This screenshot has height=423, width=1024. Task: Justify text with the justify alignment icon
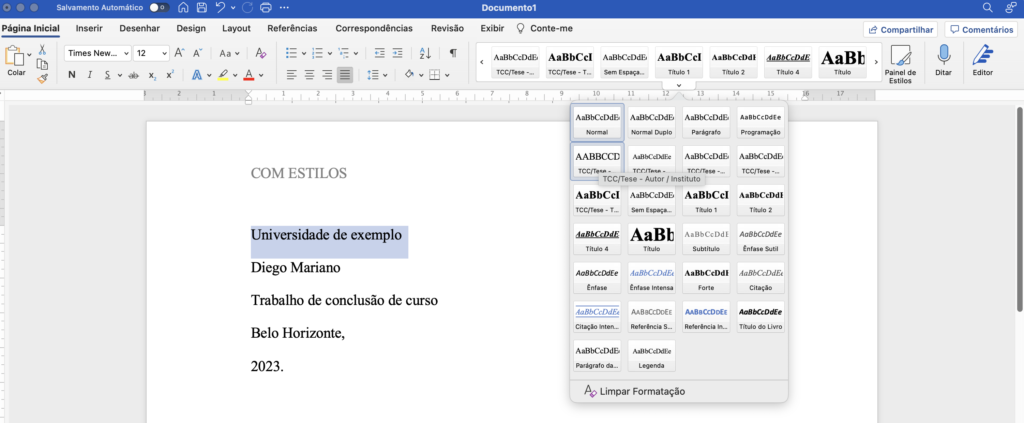pos(345,75)
